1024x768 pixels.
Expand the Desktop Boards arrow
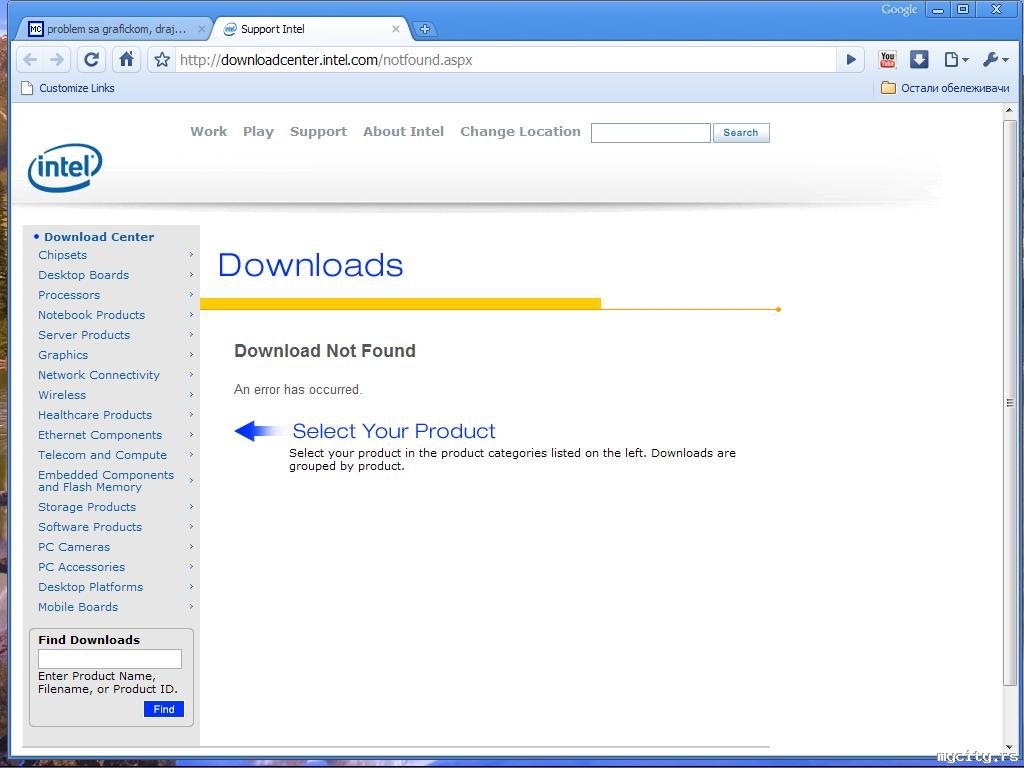tap(191, 275)
